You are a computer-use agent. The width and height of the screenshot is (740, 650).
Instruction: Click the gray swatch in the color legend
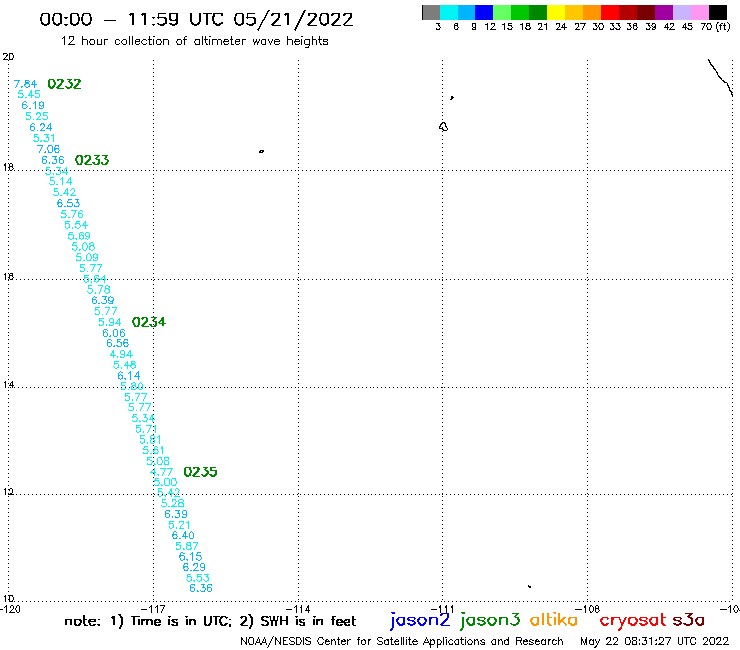point(431,12)
